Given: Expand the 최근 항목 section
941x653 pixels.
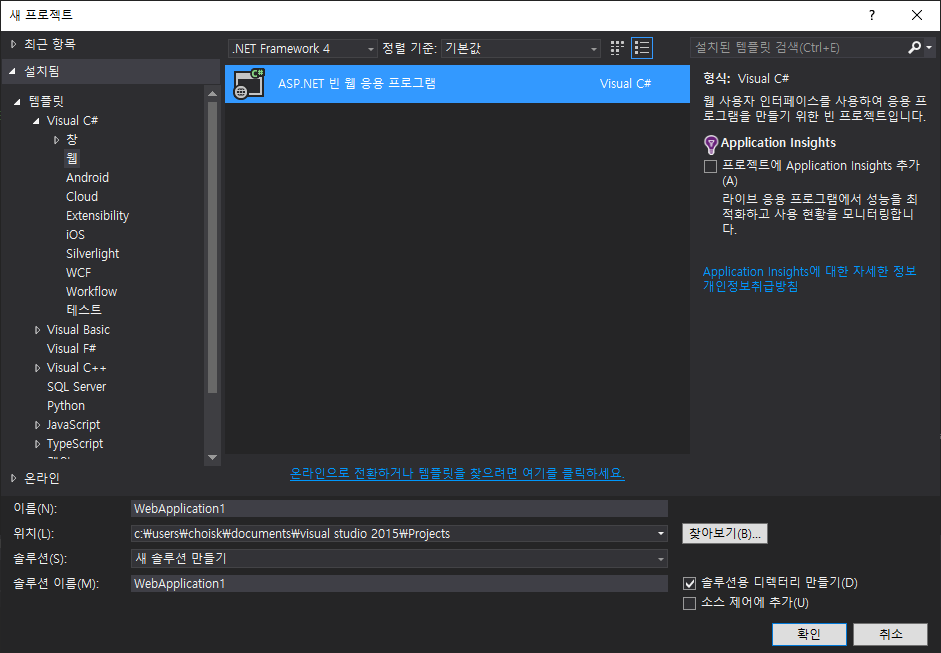Looking at the screenshot, I should [13, 44].
